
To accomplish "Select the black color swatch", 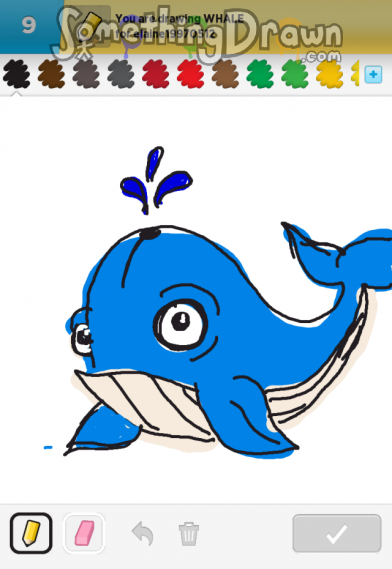I will coord(16,74).
